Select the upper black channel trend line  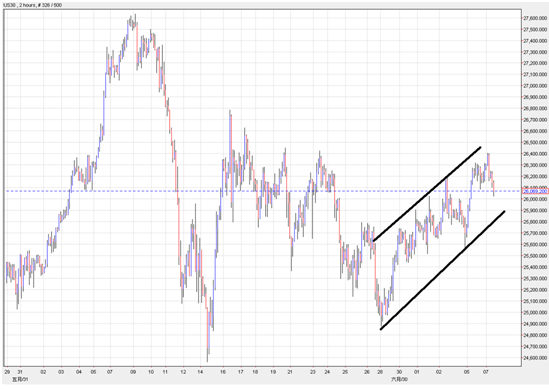pyautogui.click(x=427, y=194)
